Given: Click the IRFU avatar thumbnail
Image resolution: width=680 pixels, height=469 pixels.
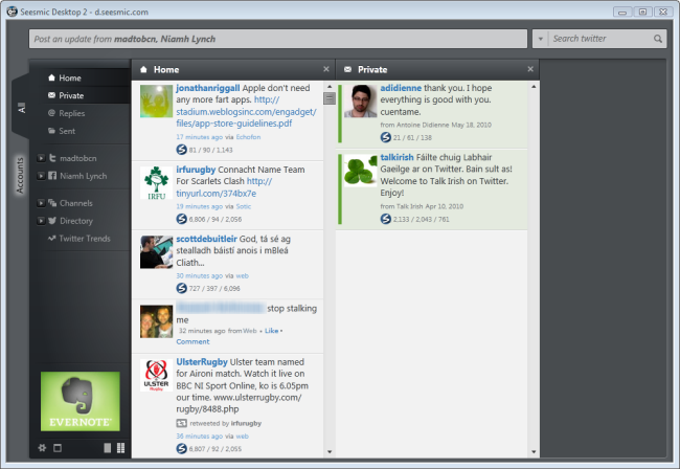Looking at the screenshot, I should (x=156, y=183).
